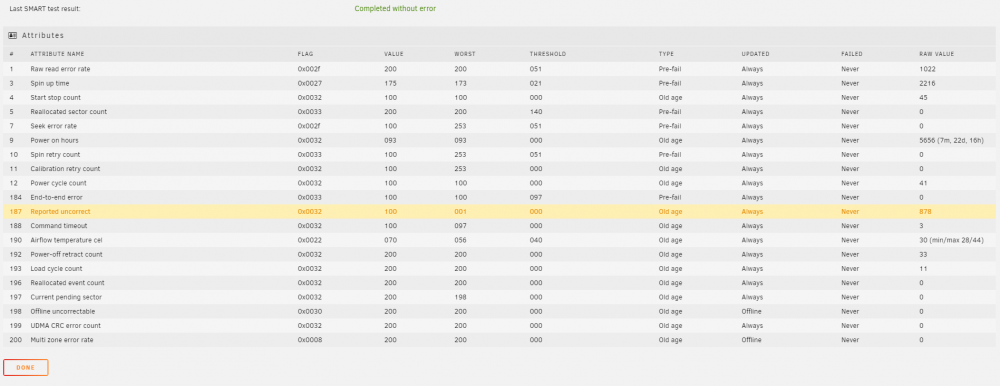This screenshot has width=1000, height=386.
Task: Select the 'Command timeout' attribute
Action: pos(59,226)
